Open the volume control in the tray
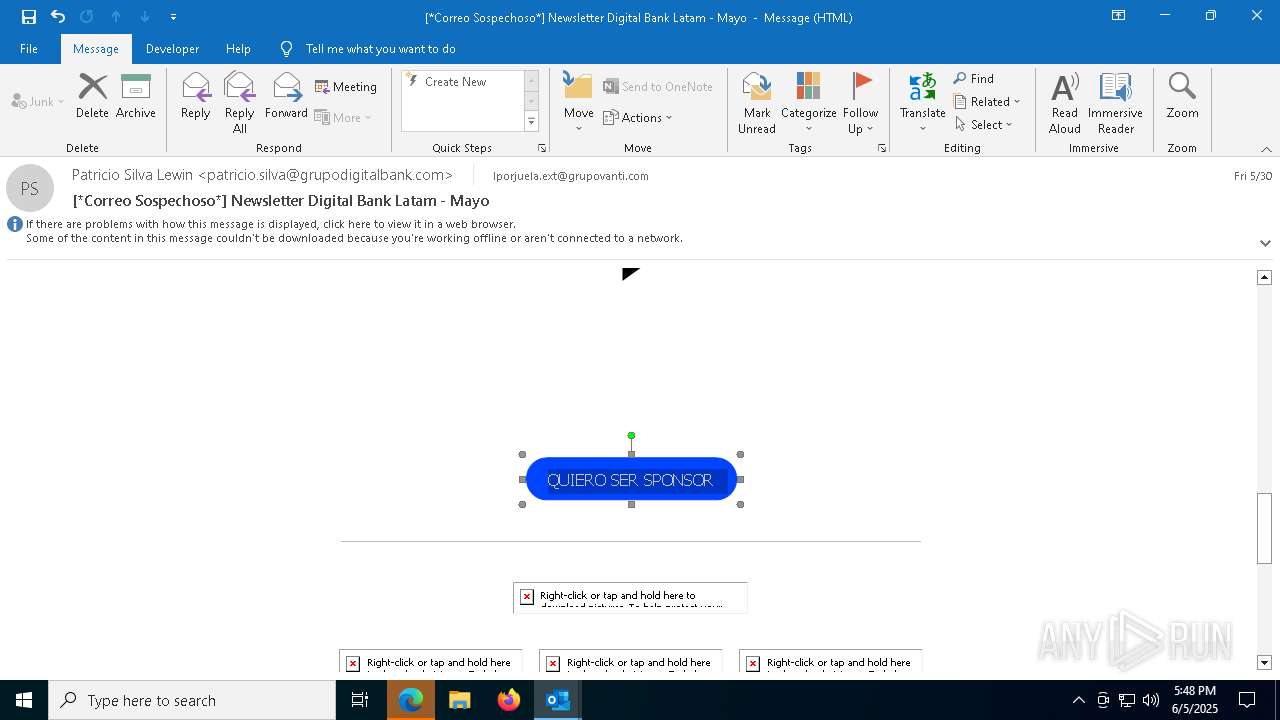 point(1151,700)
